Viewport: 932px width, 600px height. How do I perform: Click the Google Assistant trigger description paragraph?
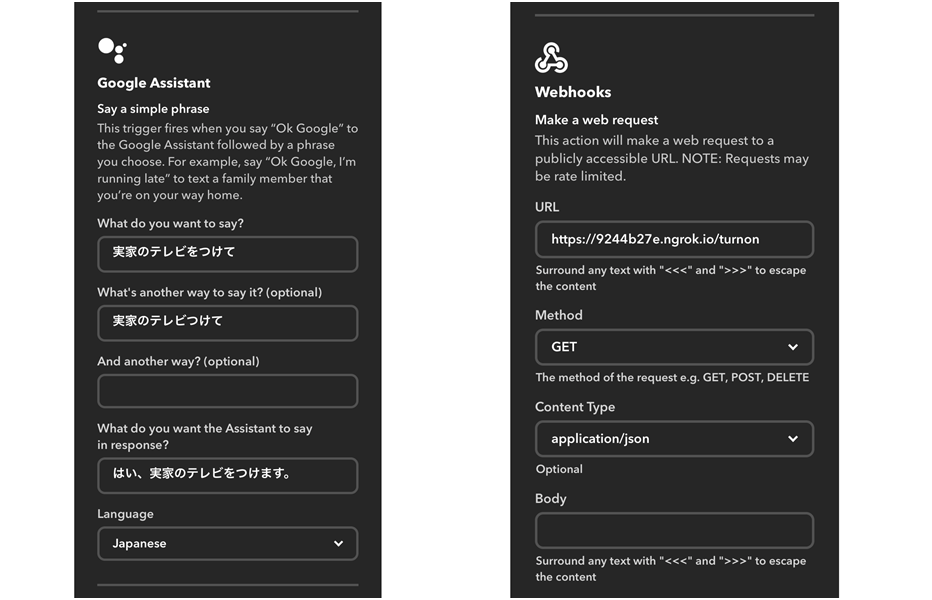(228, 162)
